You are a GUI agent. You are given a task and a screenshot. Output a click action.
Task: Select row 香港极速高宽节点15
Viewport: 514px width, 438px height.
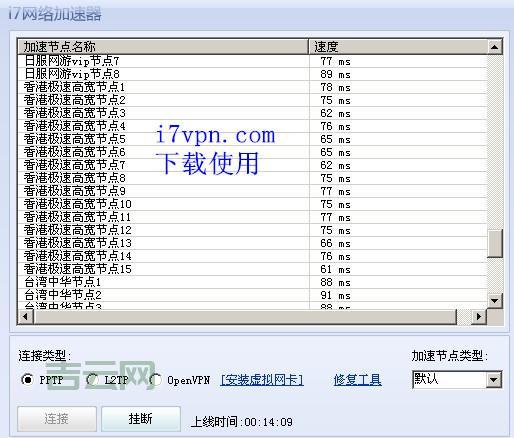(252, 269)
